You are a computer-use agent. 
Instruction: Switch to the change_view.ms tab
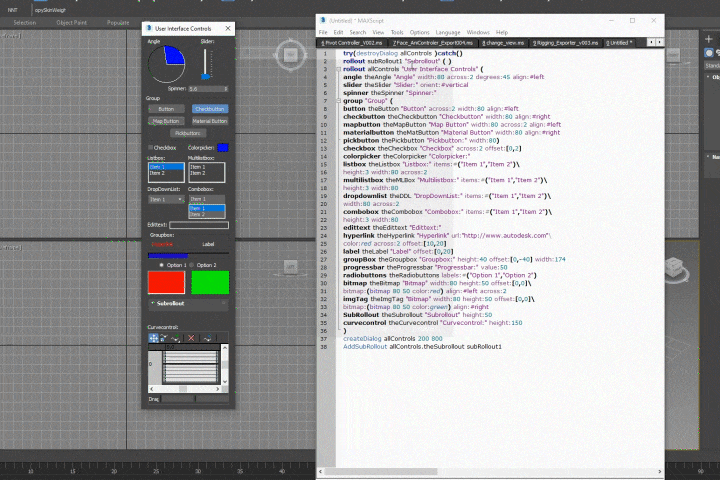(x=503, y=43)
